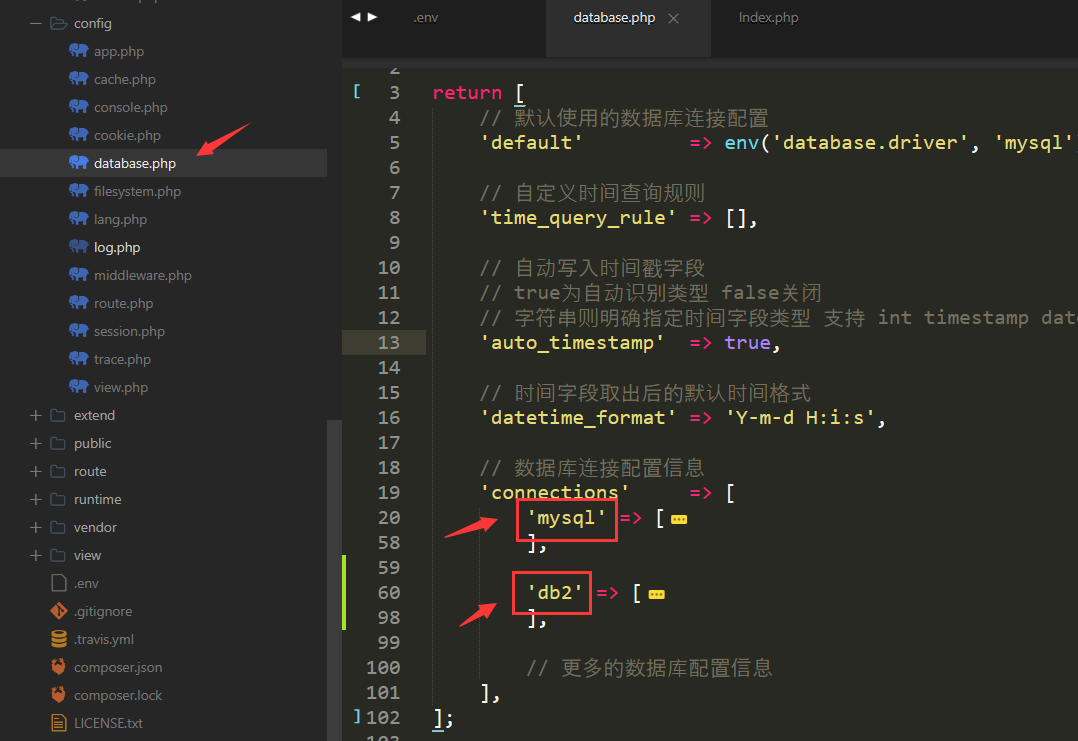Click line number 13 in gutter
1078x741 pixels.
(x=388, y=342)
